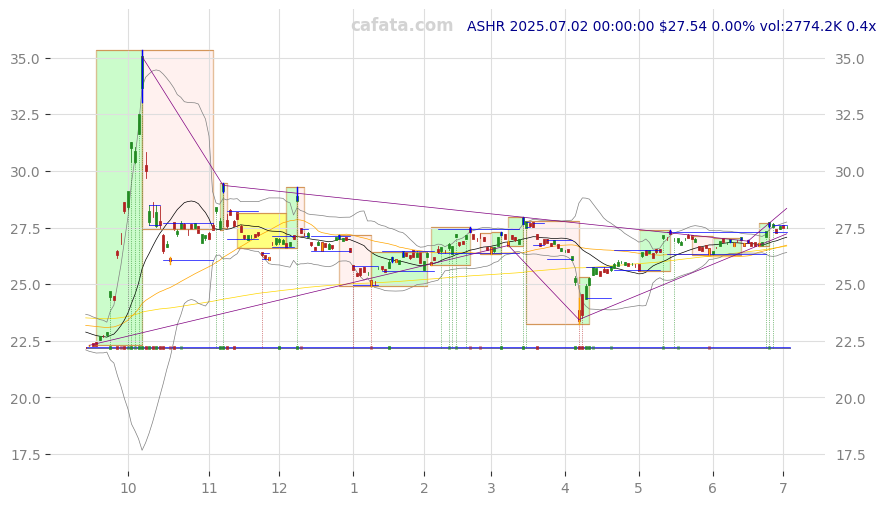886x505 pixels.
Task: Click the 'ASHR' ticker symbol in the chart title
Action: pyautogui.click(x=486, y=26)
